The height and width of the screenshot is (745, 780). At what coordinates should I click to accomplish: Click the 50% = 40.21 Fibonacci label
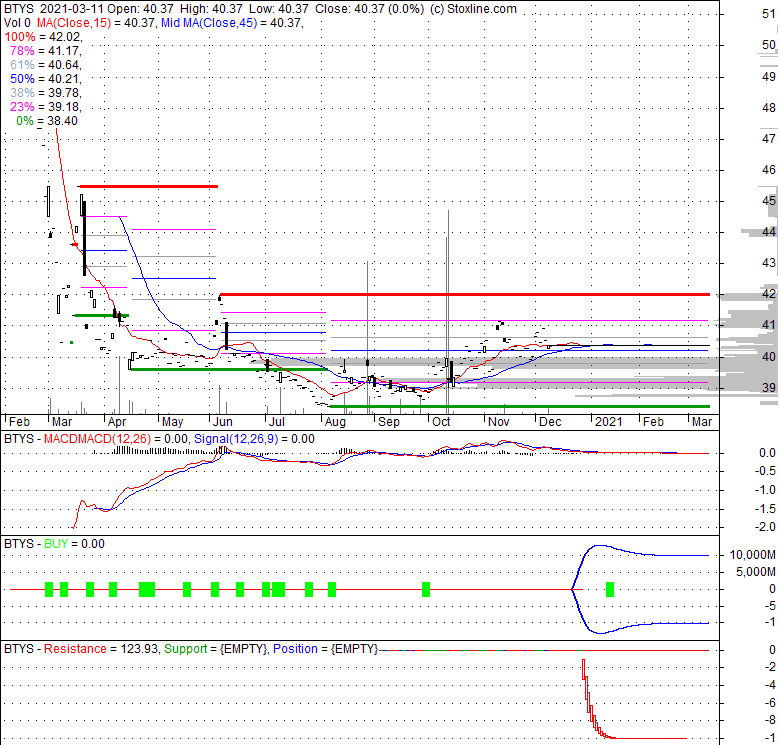click(x=45, y=79)
